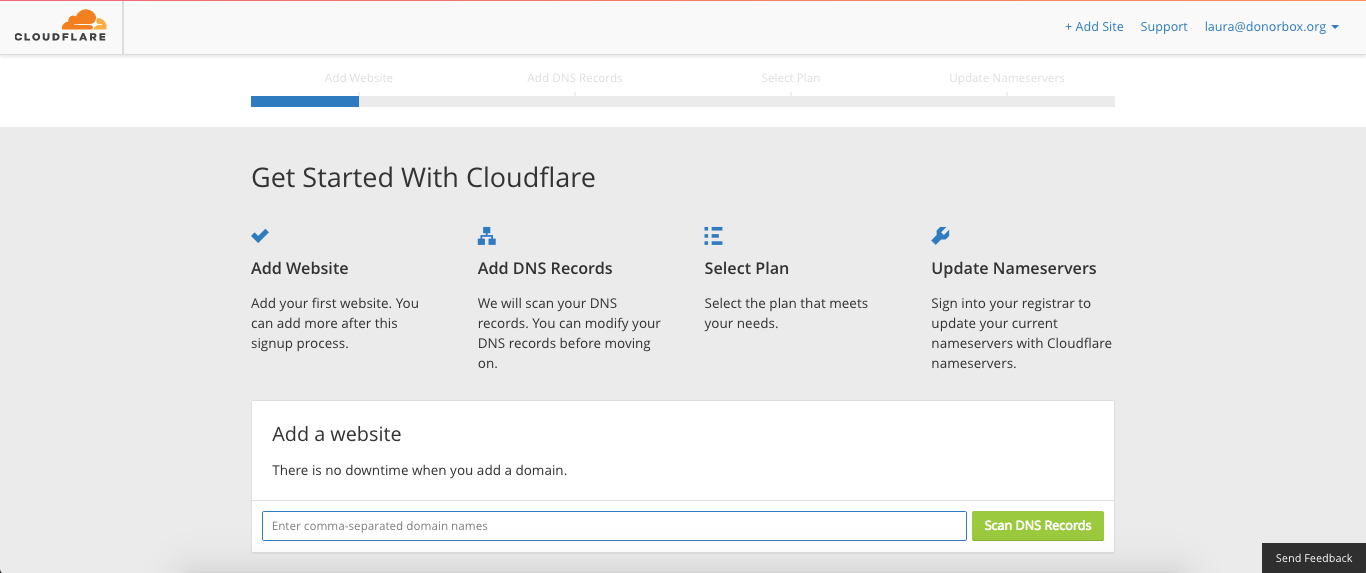Screen dimensions: 1366x573
Task: Click the Cloudflare logo
Action: [60, 27]
